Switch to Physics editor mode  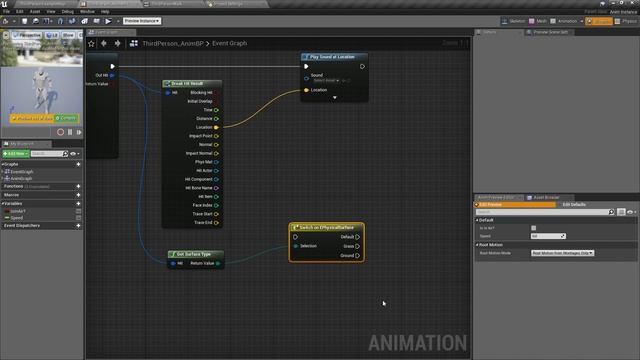(626, 21)
